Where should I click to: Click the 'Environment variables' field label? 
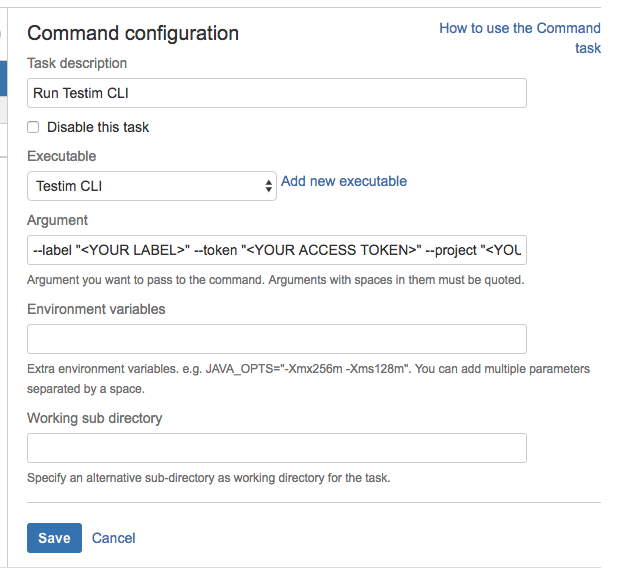96,309
